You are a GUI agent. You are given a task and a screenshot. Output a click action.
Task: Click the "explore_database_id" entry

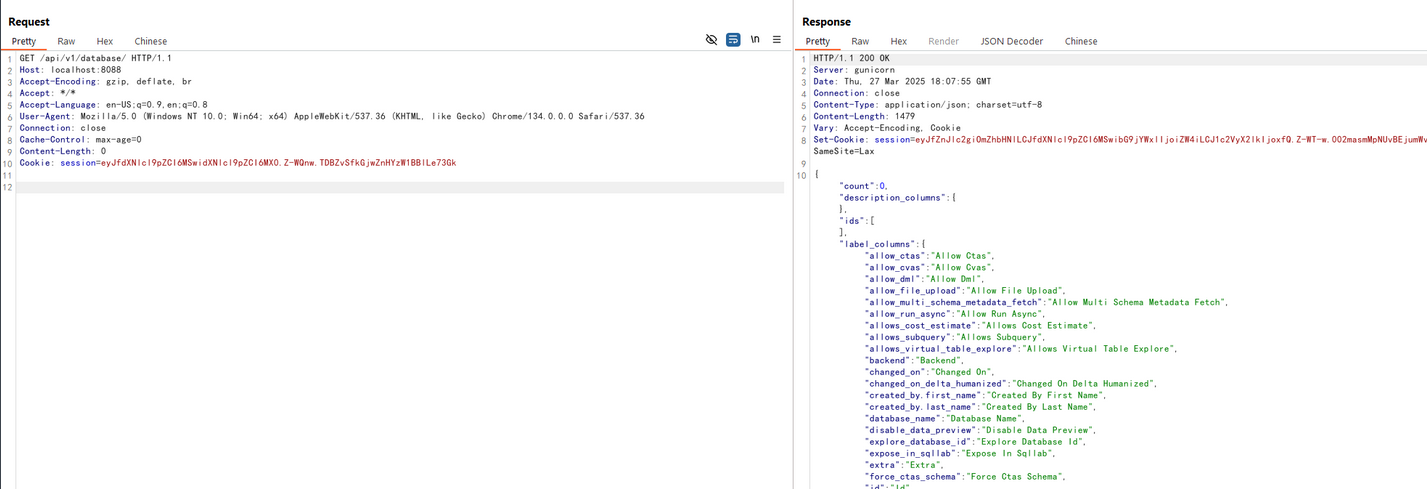976,442
